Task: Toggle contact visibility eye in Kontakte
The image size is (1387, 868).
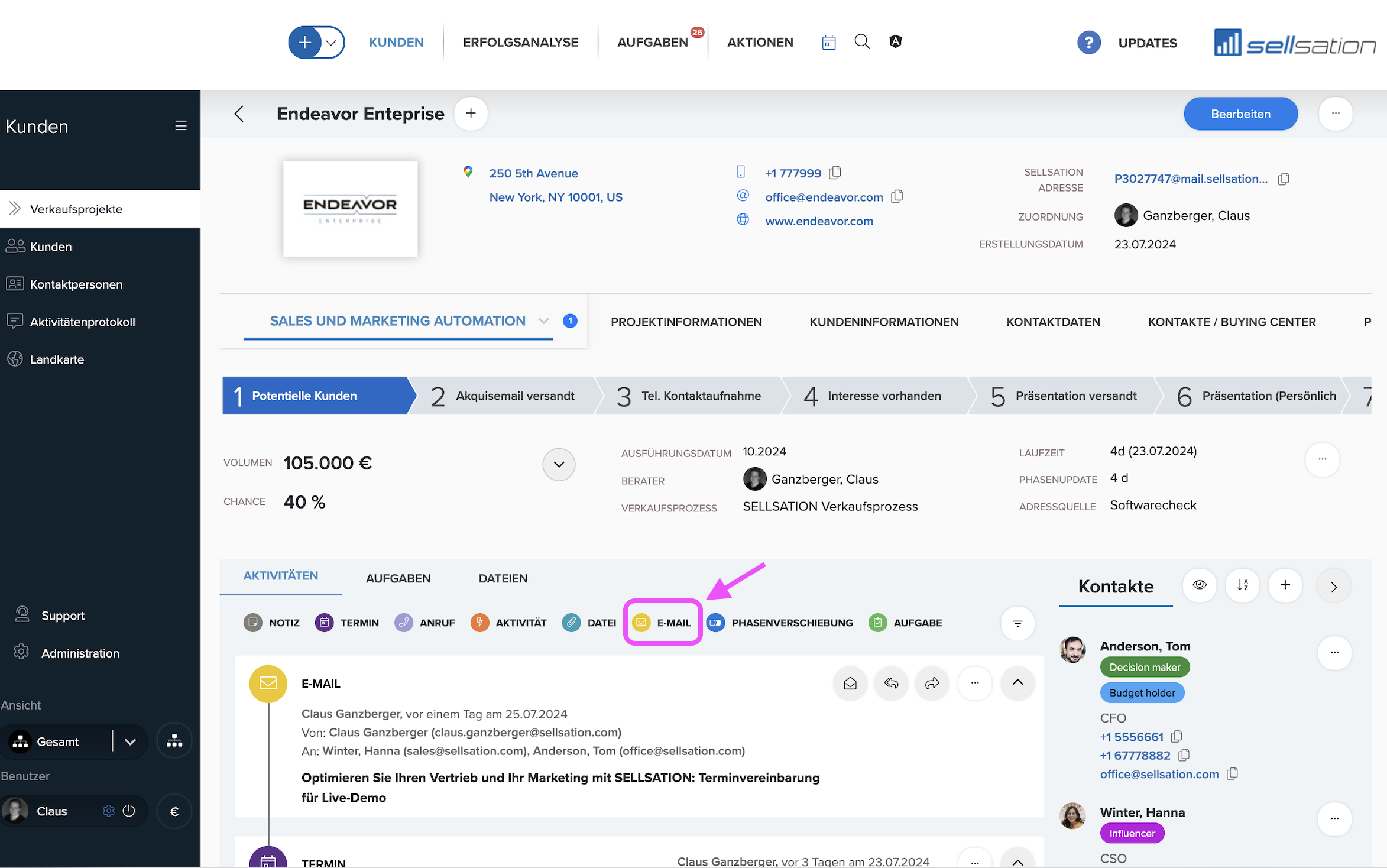Action: click(1200, 585)
